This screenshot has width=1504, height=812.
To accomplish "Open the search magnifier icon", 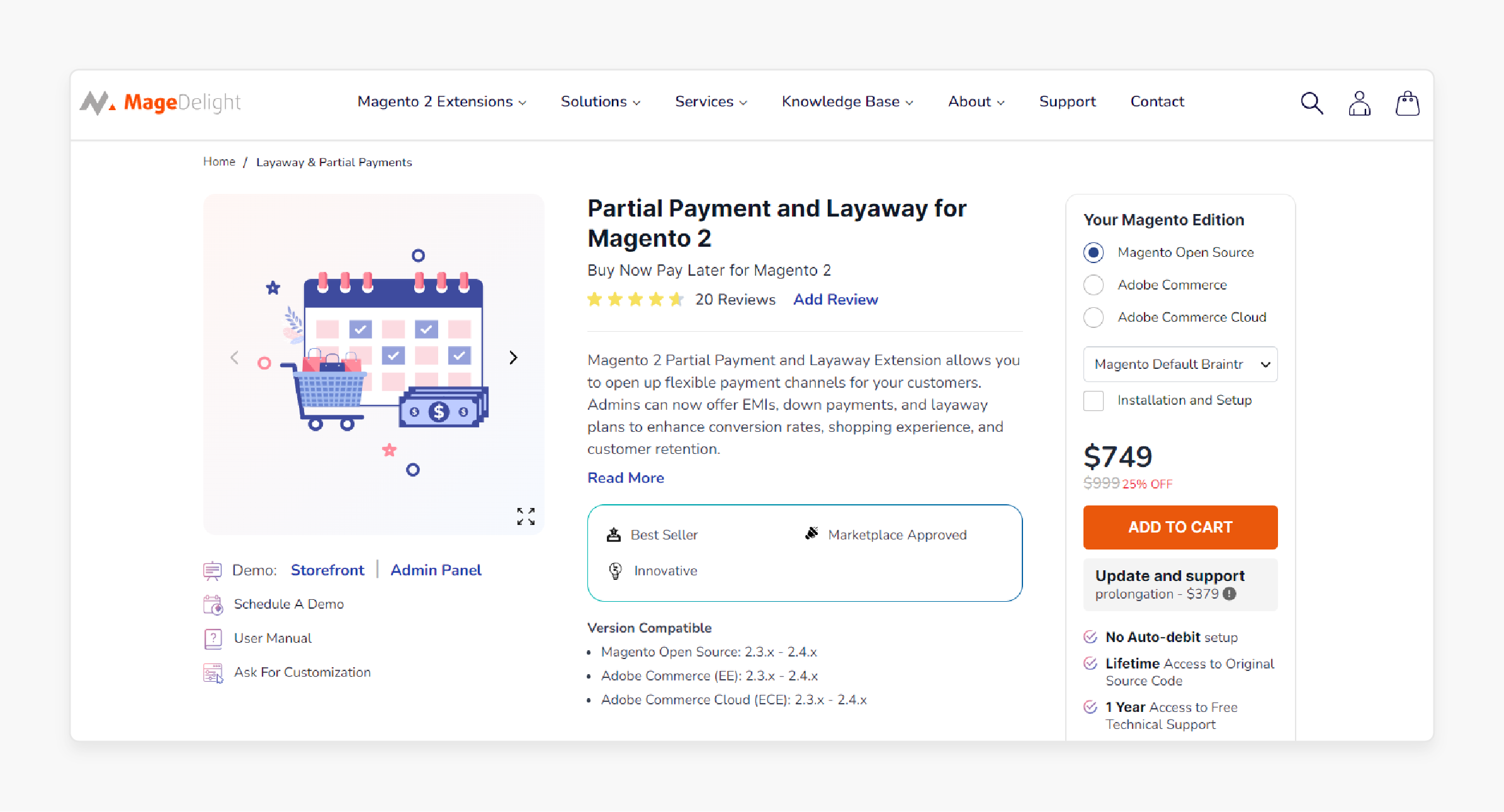I will pos(1311,103).
